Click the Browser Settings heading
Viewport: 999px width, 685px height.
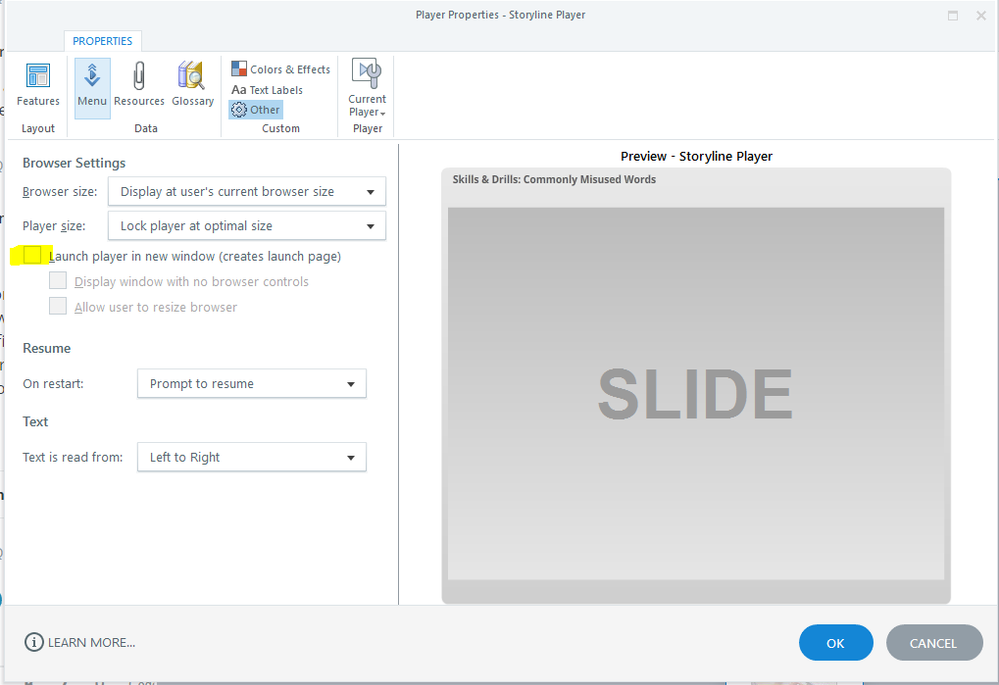pyautogui.click(x=74, y=162)
